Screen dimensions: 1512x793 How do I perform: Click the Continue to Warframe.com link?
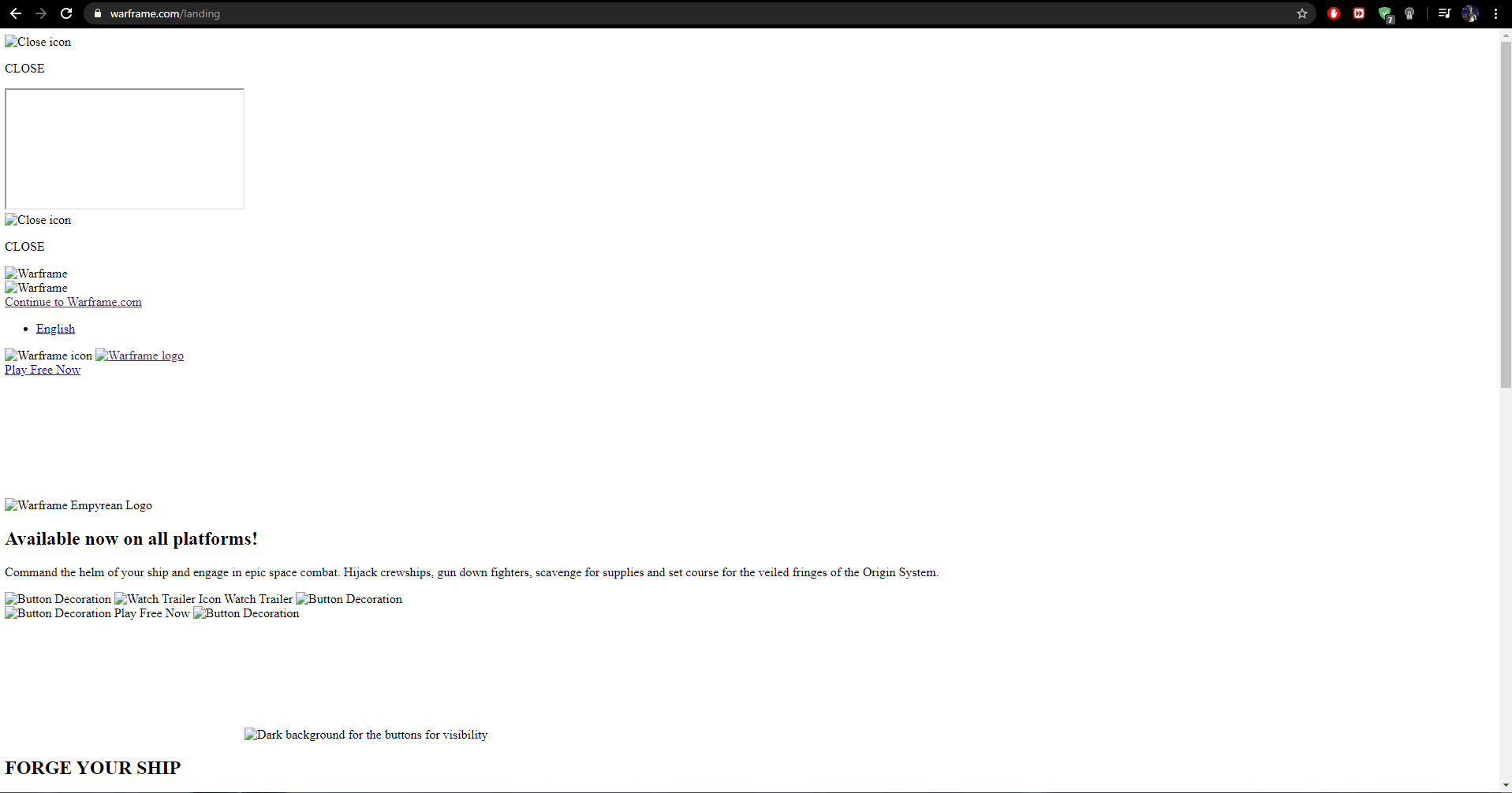73,302
